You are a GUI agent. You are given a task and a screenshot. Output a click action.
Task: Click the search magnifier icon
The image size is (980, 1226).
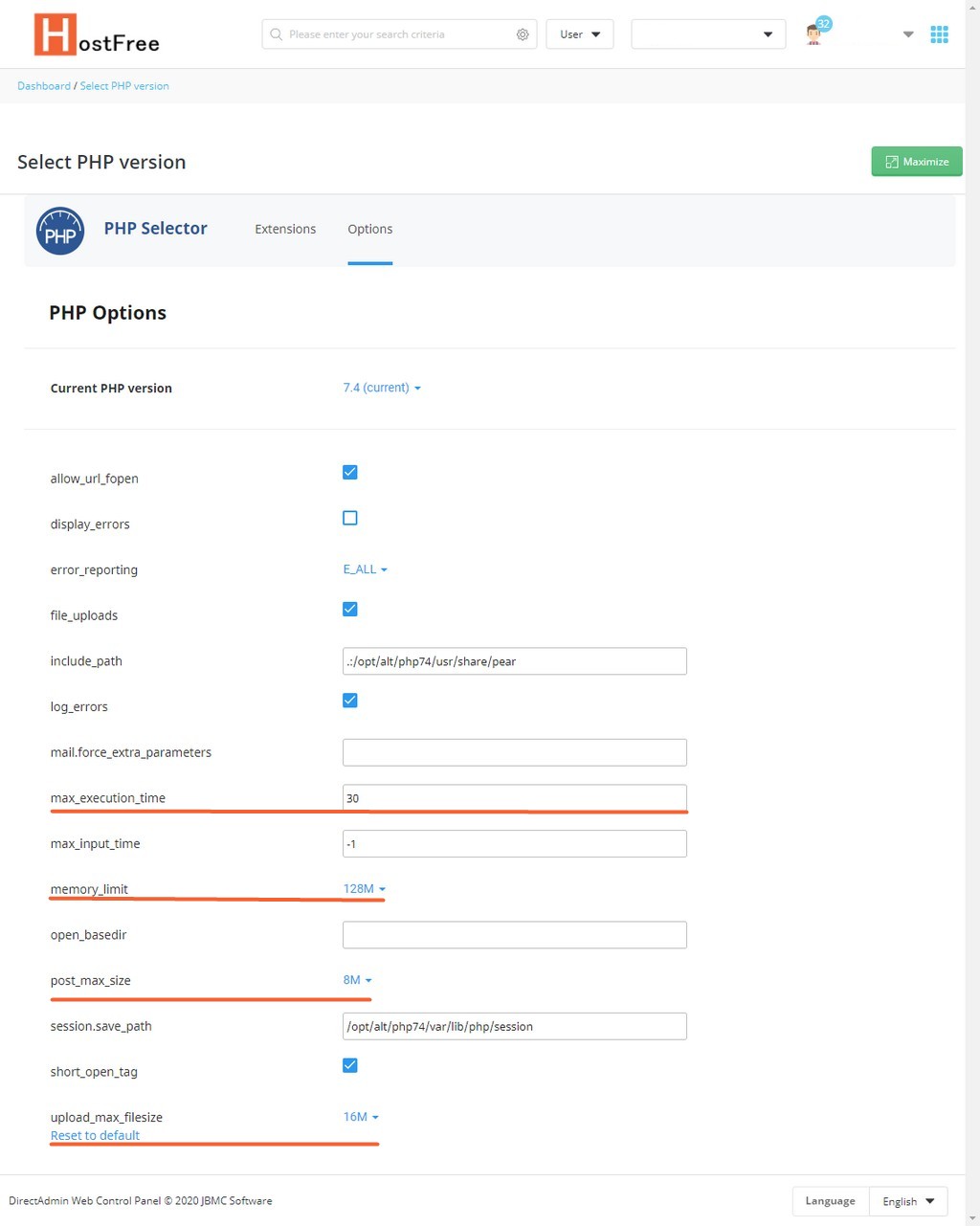point(276,33)
